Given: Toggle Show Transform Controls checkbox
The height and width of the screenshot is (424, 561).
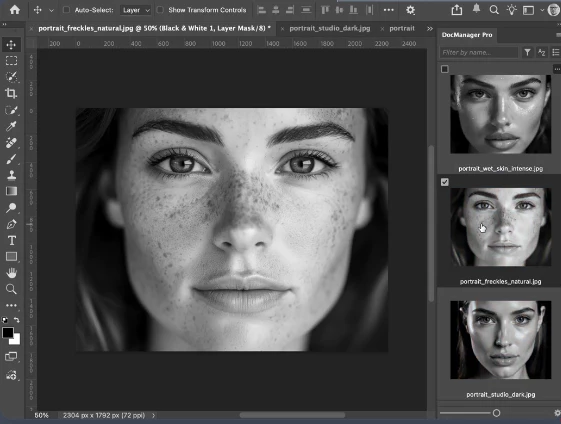Looking at the screenshot, I should coord(160,10).
